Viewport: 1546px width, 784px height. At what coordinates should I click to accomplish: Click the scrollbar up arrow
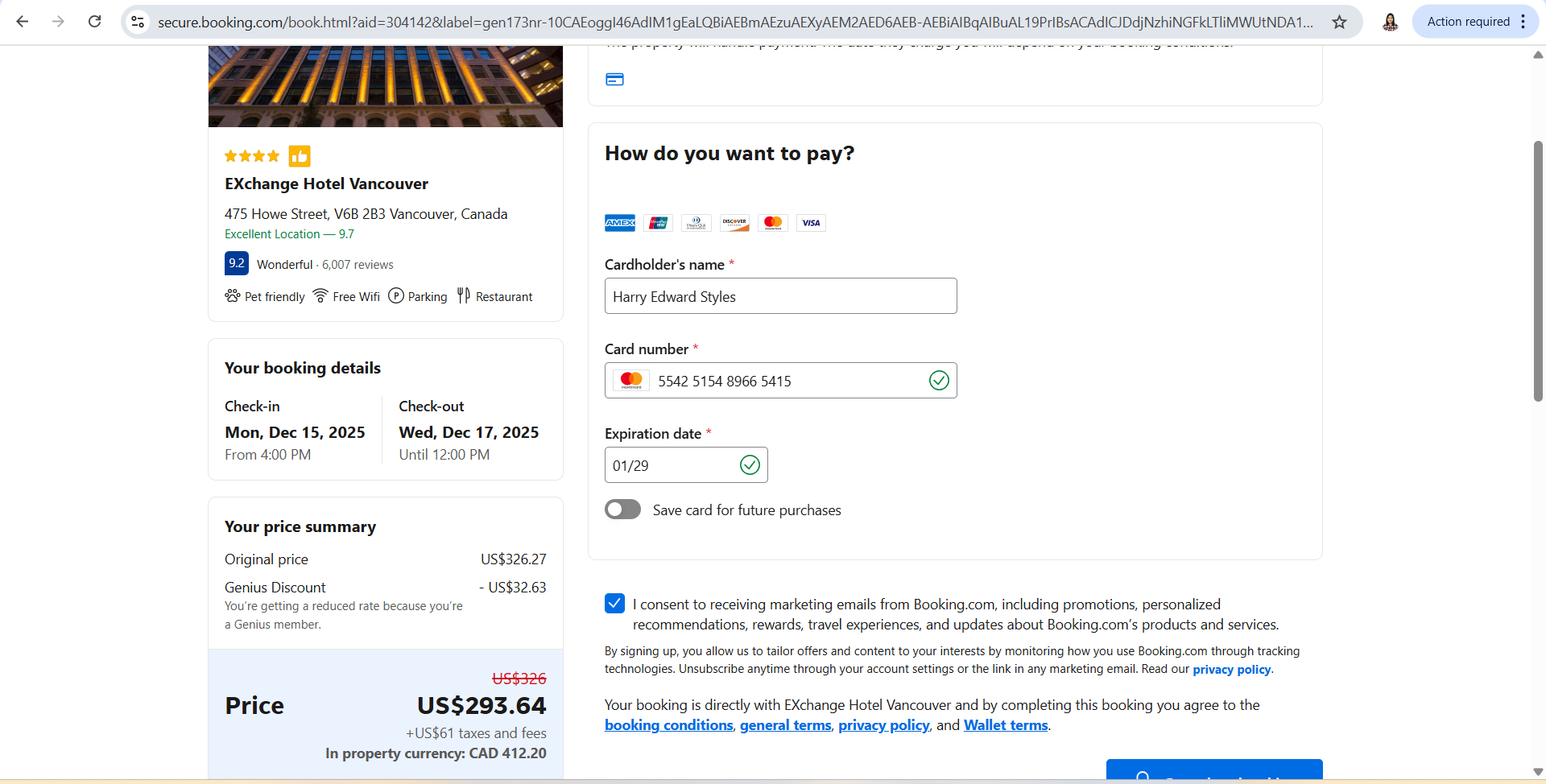(1538, 55)
